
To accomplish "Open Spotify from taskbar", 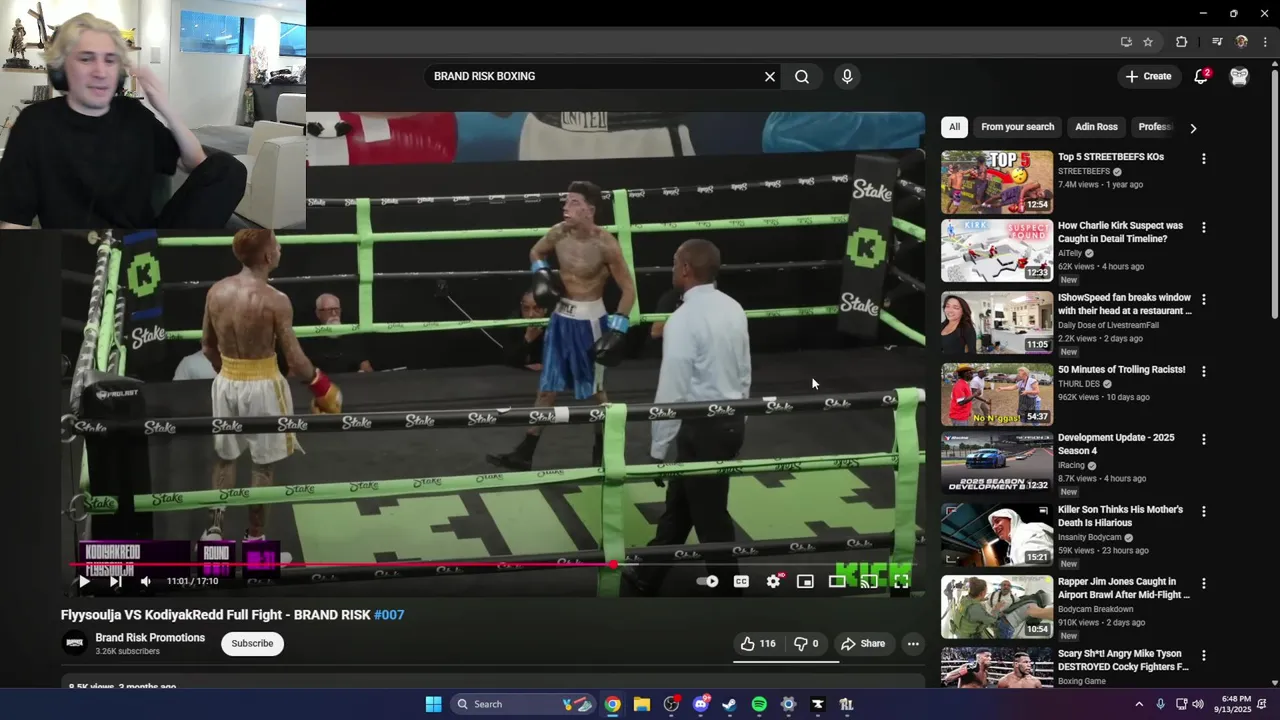I will pyautogui.click(x=759, y=704).
